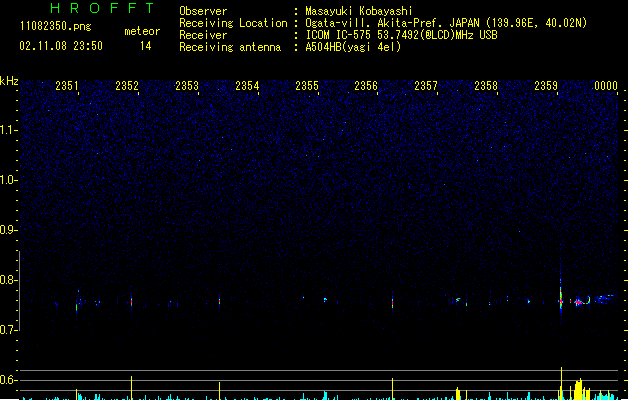Click the 2357 time marker

(426, 86)
